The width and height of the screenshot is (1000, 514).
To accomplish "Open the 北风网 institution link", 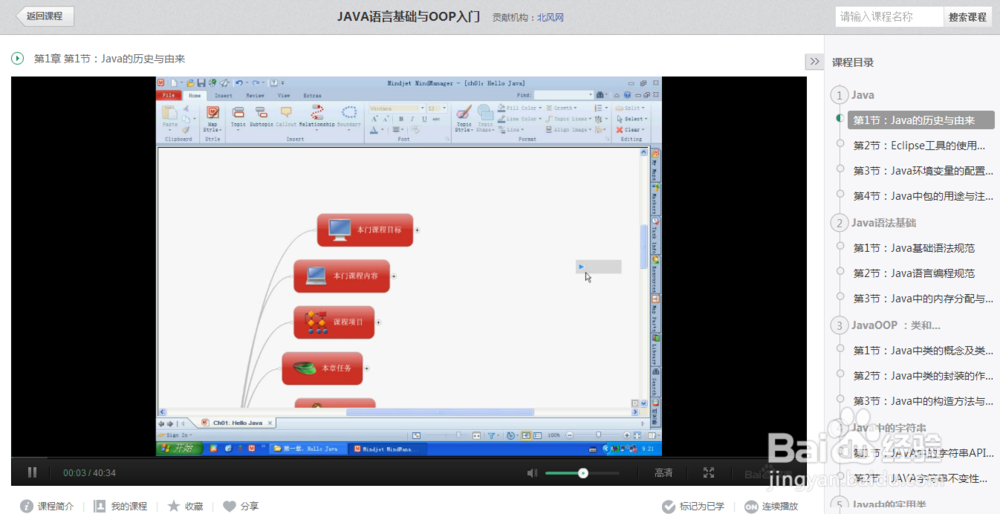I will pyautogui.click(x=550, y=17).
